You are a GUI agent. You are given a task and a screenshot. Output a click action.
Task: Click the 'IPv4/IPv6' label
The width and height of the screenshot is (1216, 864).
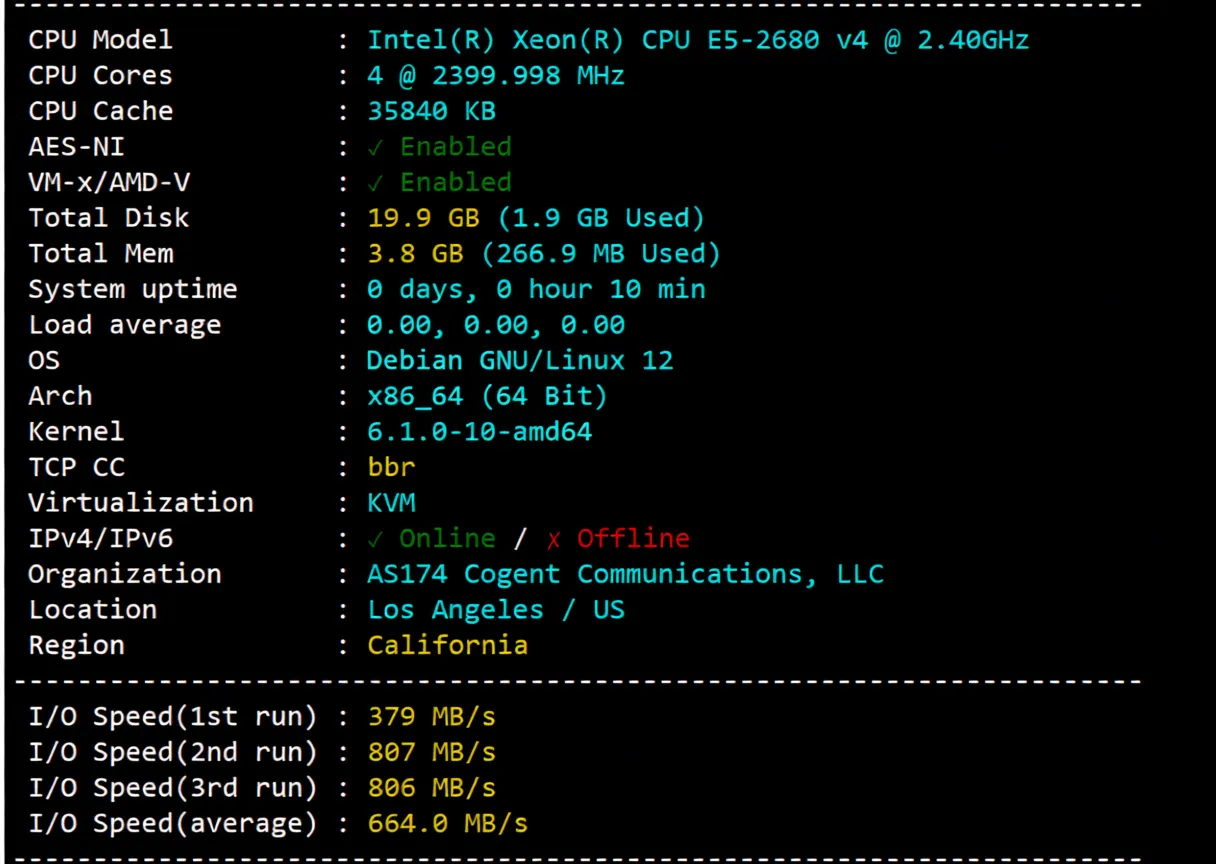(x=100, y=539)
